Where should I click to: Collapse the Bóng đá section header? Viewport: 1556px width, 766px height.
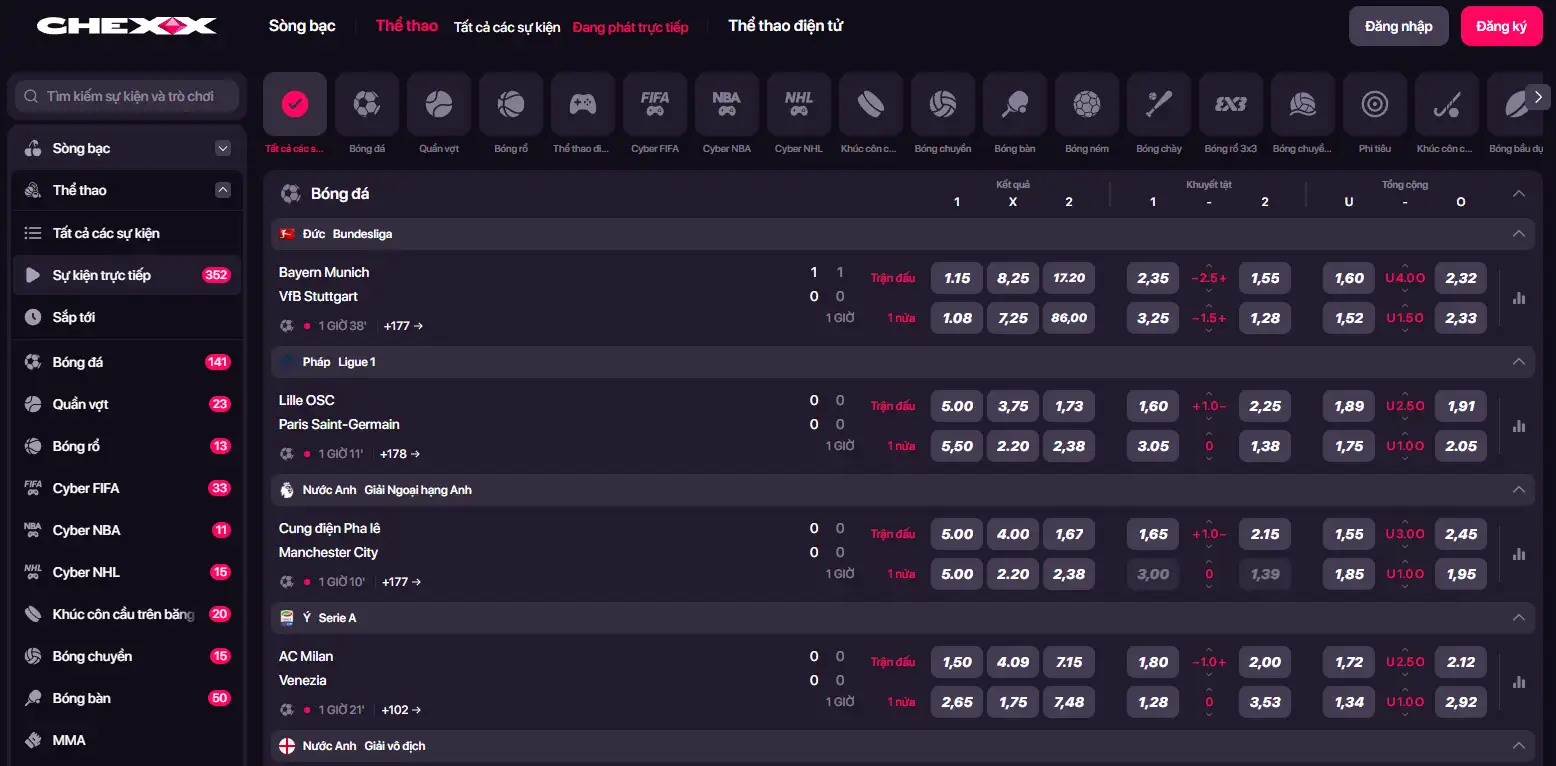(1519, 194)
